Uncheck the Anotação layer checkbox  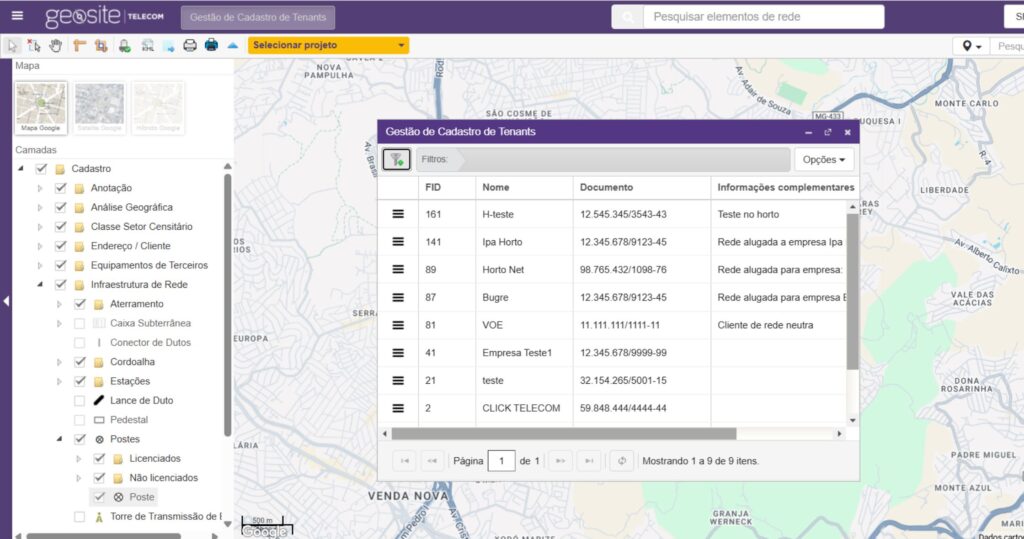(60, 188)
